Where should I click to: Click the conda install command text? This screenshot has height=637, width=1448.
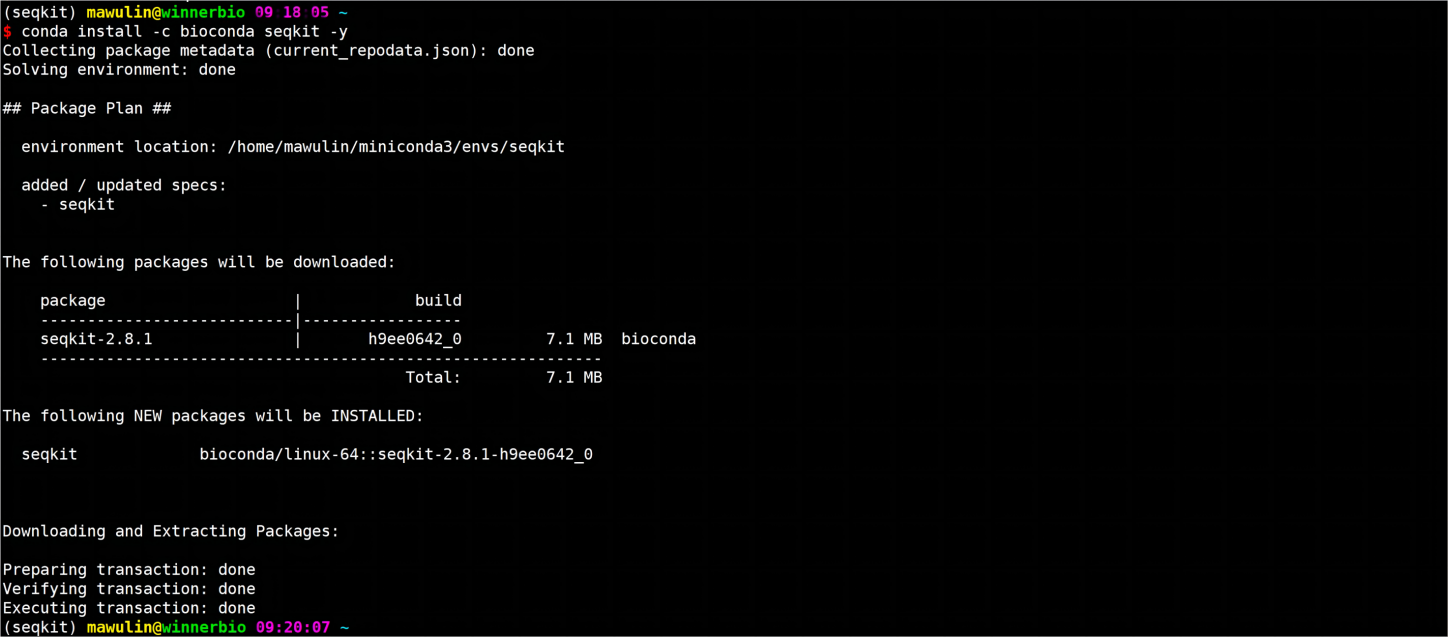pos(185,31)
